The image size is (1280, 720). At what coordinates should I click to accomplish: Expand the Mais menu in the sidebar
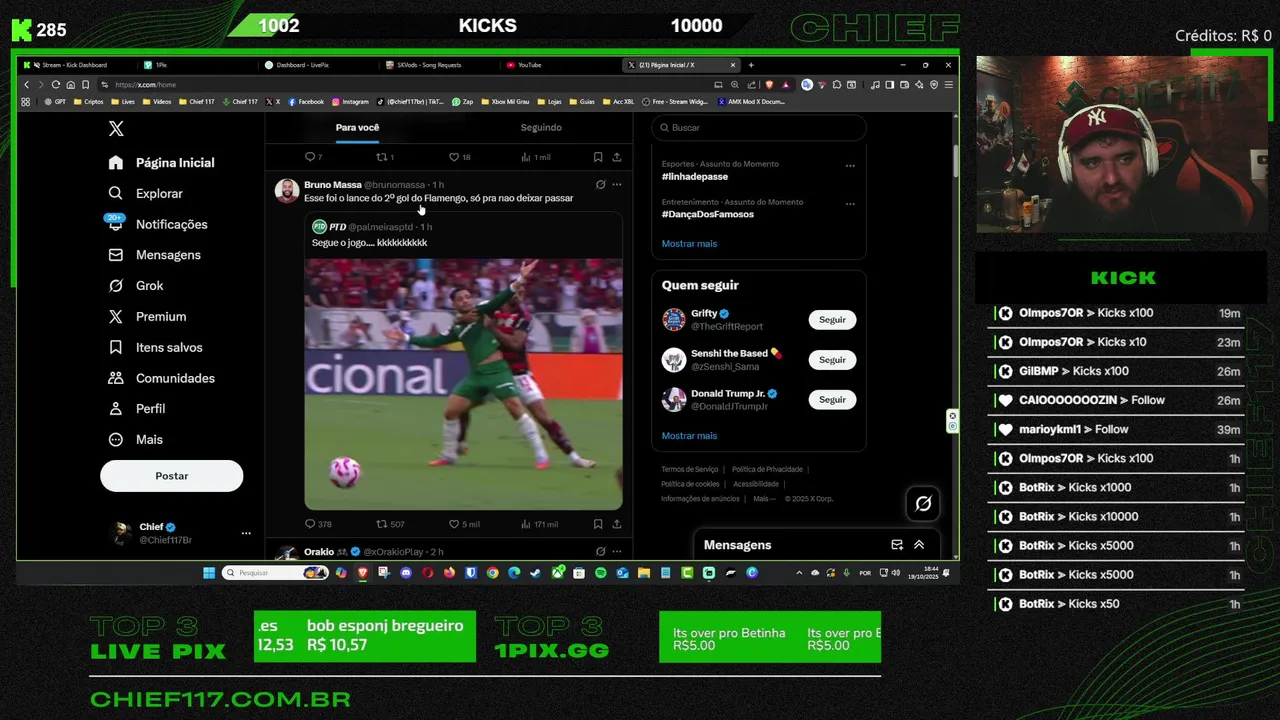point(135,440)
